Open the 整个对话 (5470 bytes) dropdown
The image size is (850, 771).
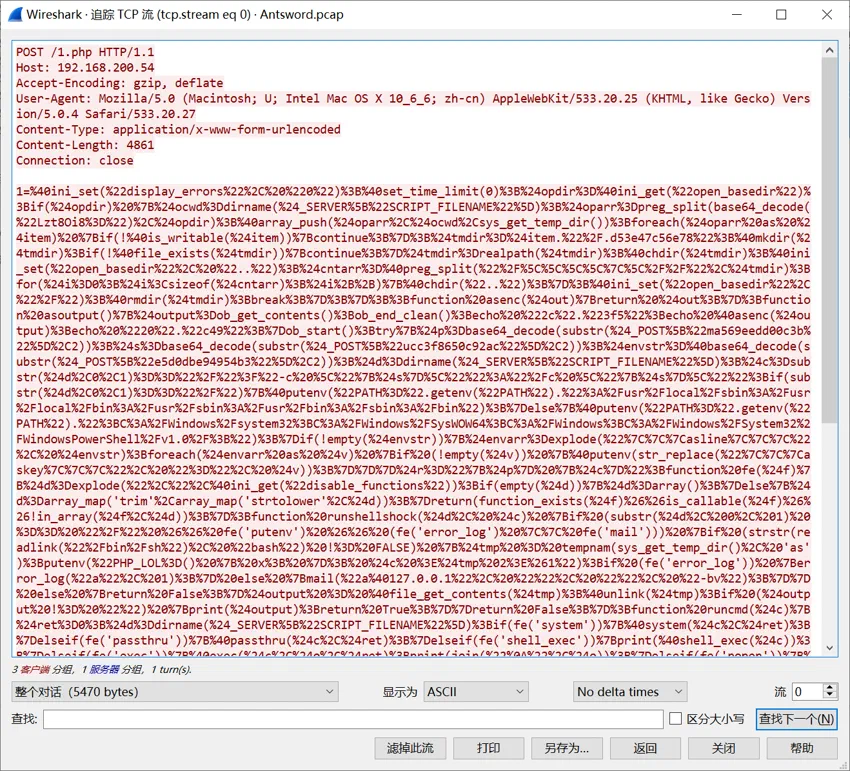tap(175, 692)
